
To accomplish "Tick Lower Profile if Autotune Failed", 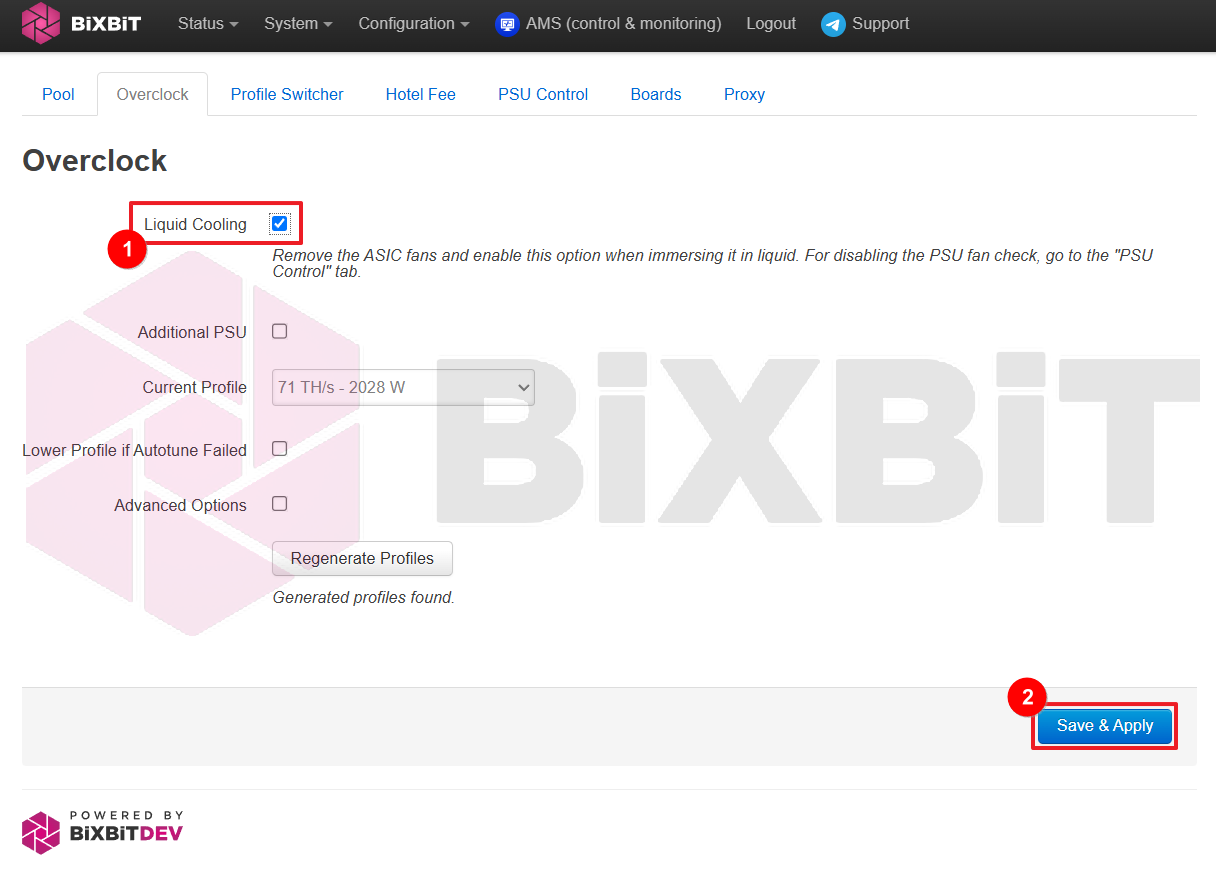I will pyautogui.click(x=280, y=449).
